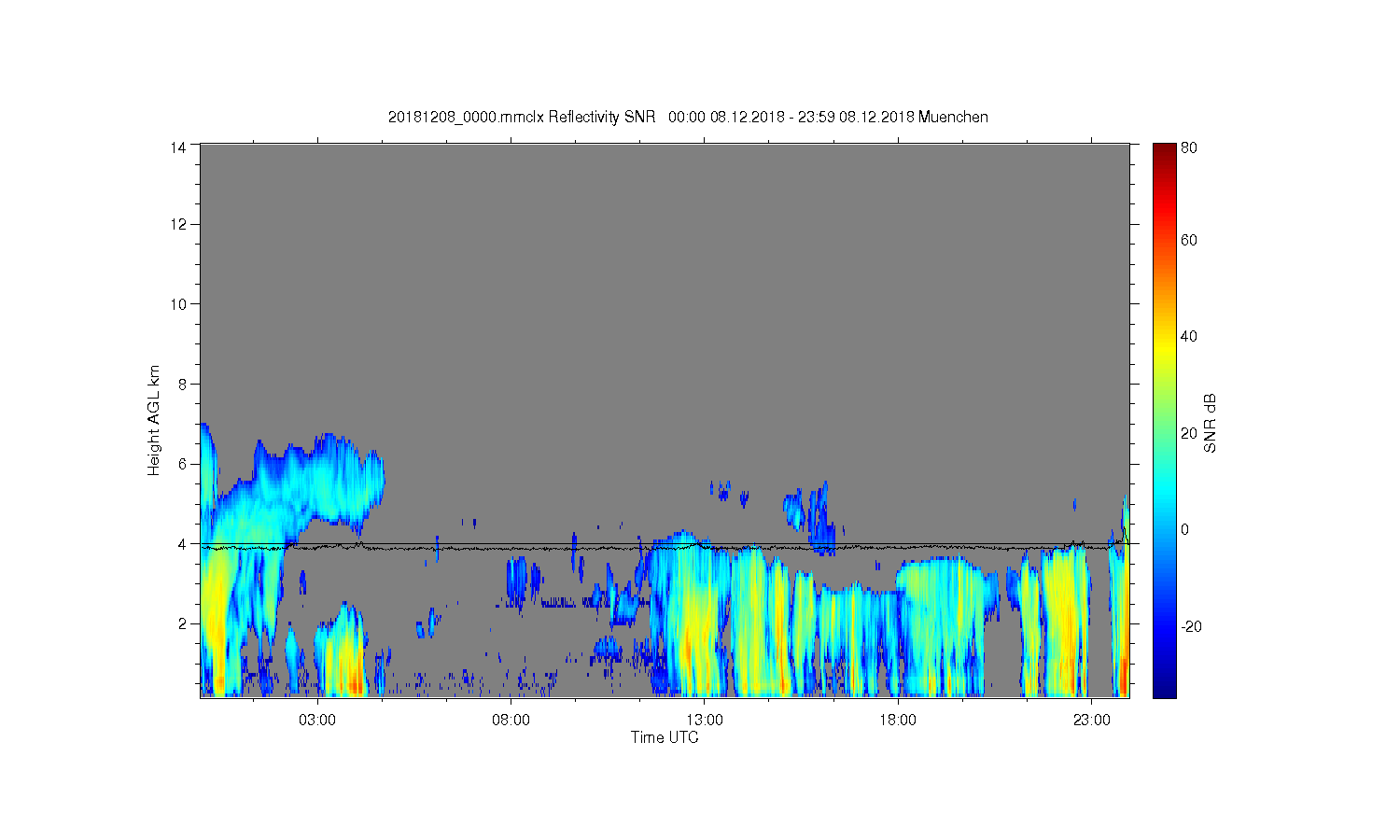Click the colorbar value -20
This screenshot has height=840, width=1400.
pyautogui.click(x=1191, y=626)
